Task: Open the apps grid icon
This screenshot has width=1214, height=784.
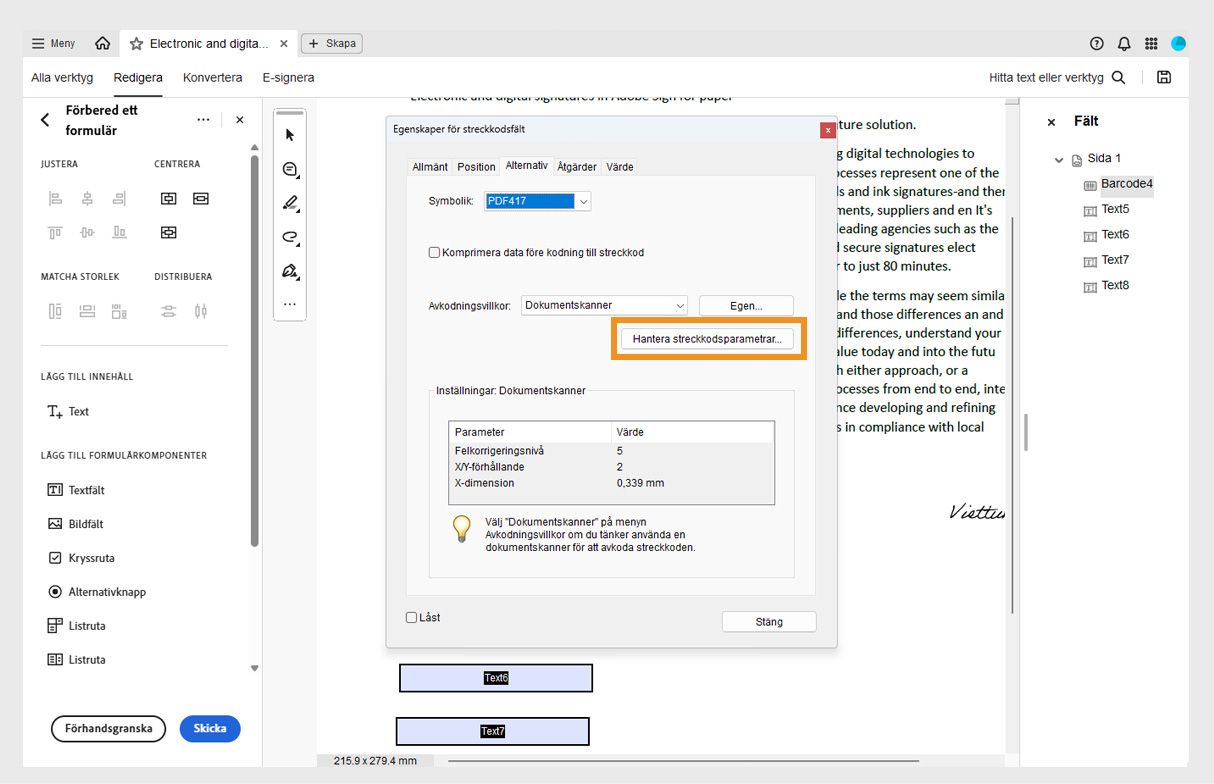Action: tap(1151, 44)
